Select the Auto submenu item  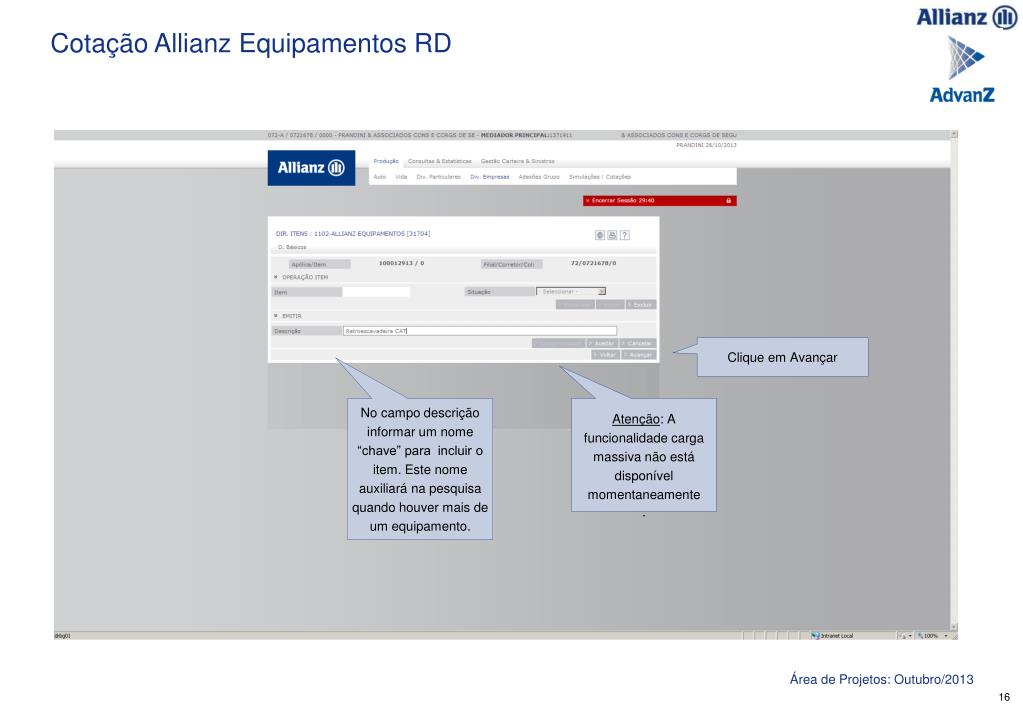point(380,177)
